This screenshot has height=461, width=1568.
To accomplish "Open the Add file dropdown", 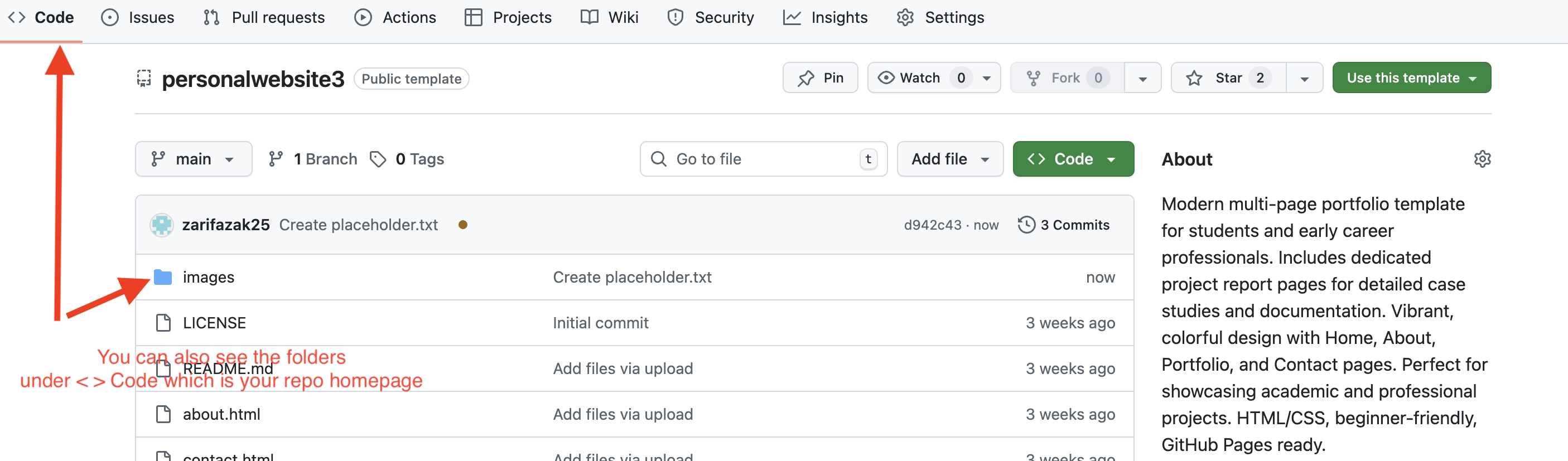I will (949, 159).
